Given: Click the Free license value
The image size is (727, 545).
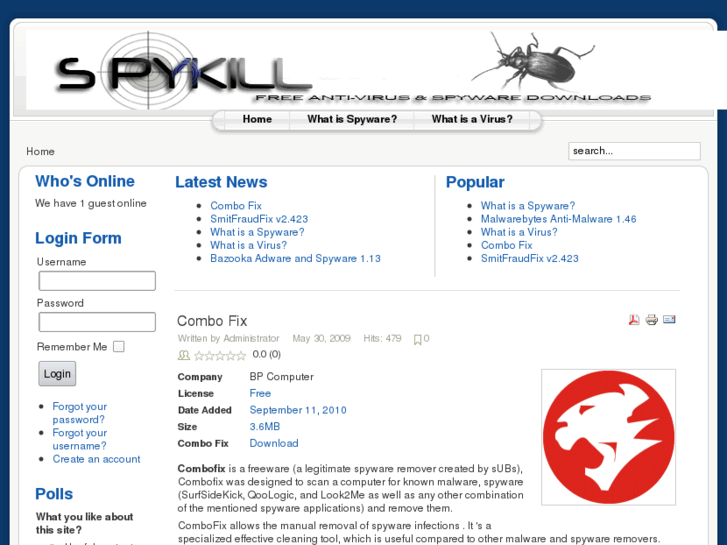Looking at the screenshot, I should point(260,393).
